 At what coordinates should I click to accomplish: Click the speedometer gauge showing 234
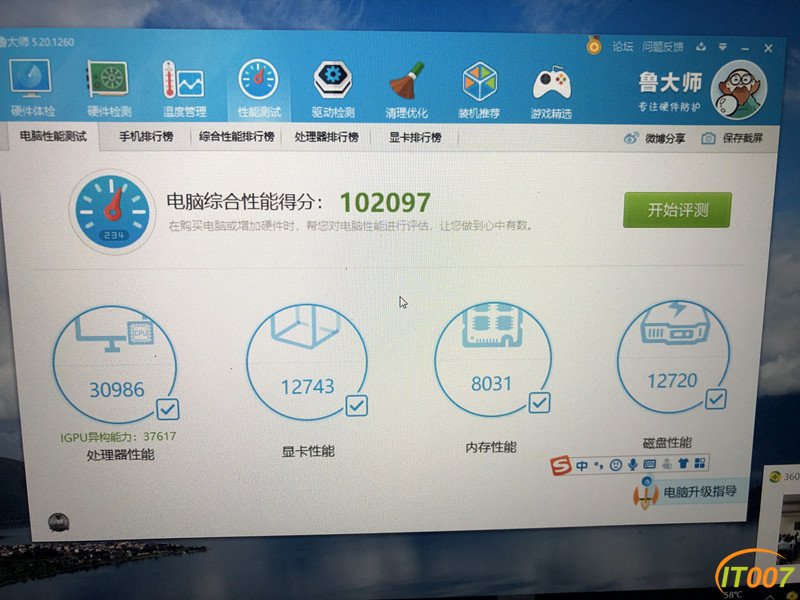click(112, 212)
